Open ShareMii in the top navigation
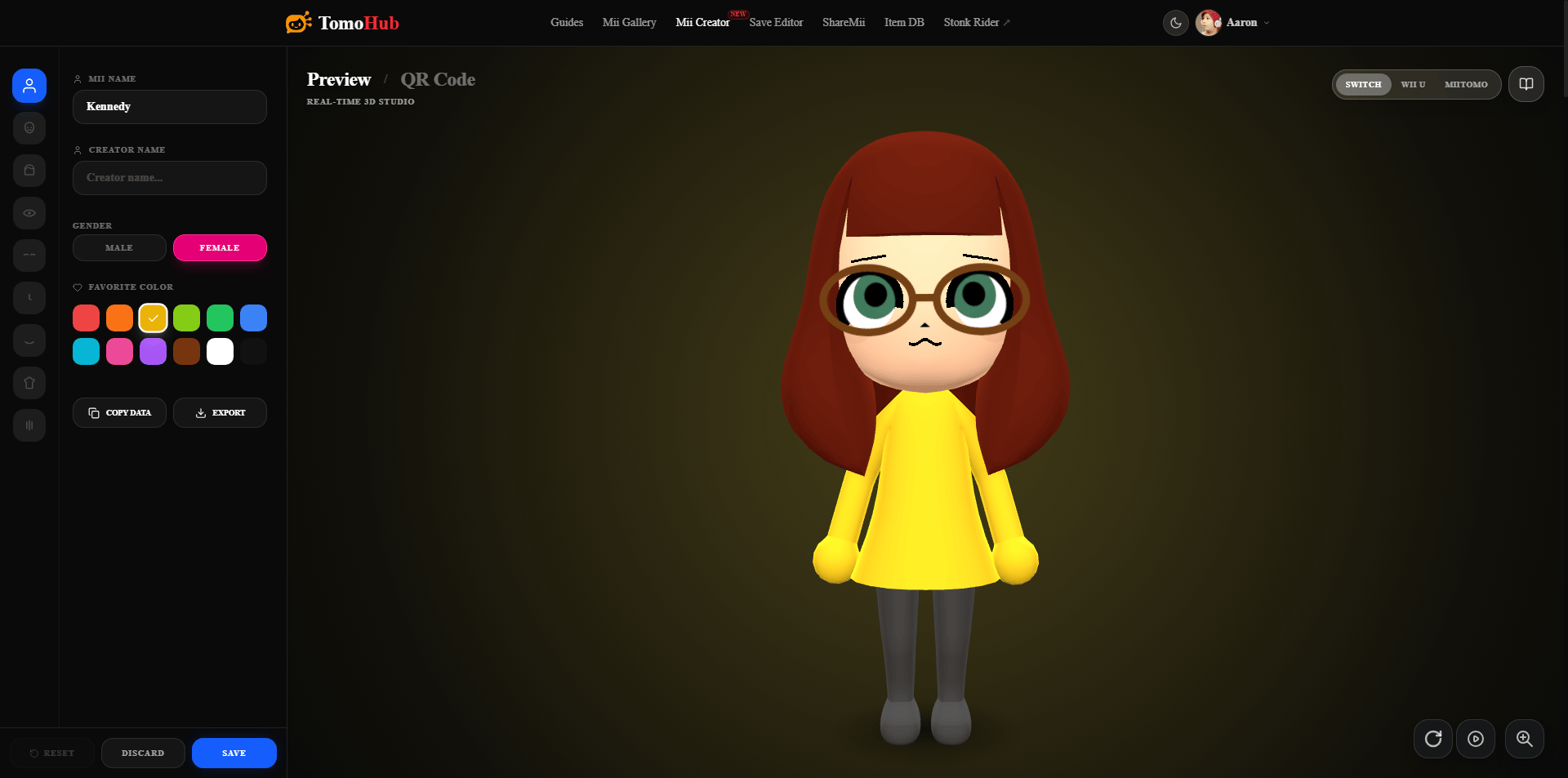The width and height of the screenshot is (1568, 778). click(x=844, y=23)
